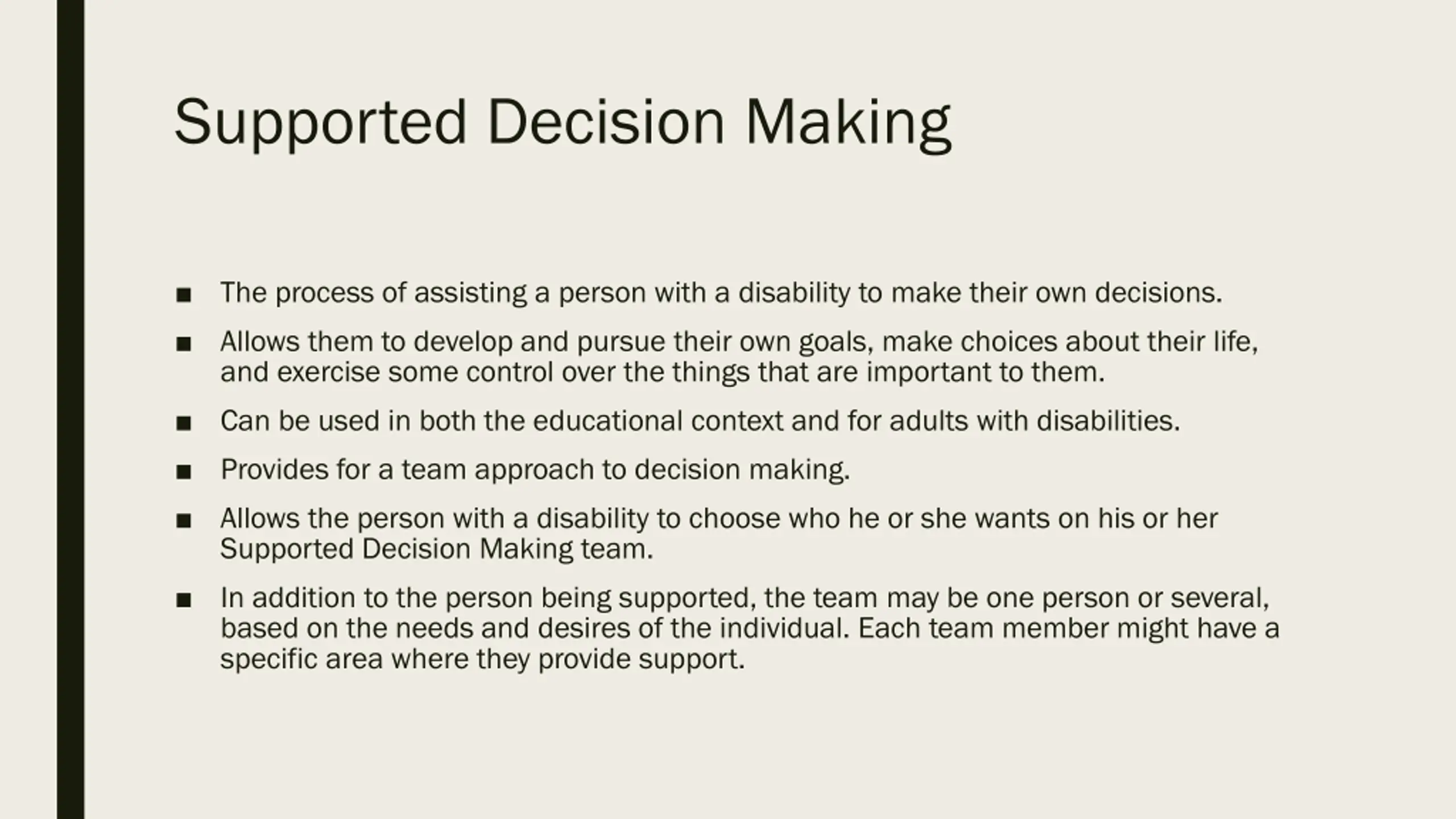Click "Provides for a team approach to decision making"

point(535,470)
